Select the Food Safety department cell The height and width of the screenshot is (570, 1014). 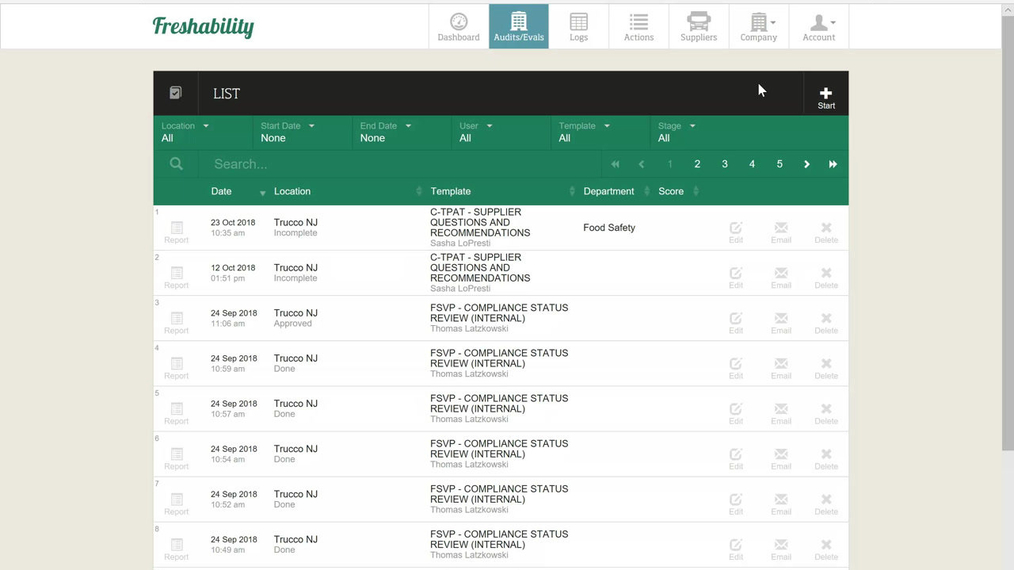click(609, 228)
